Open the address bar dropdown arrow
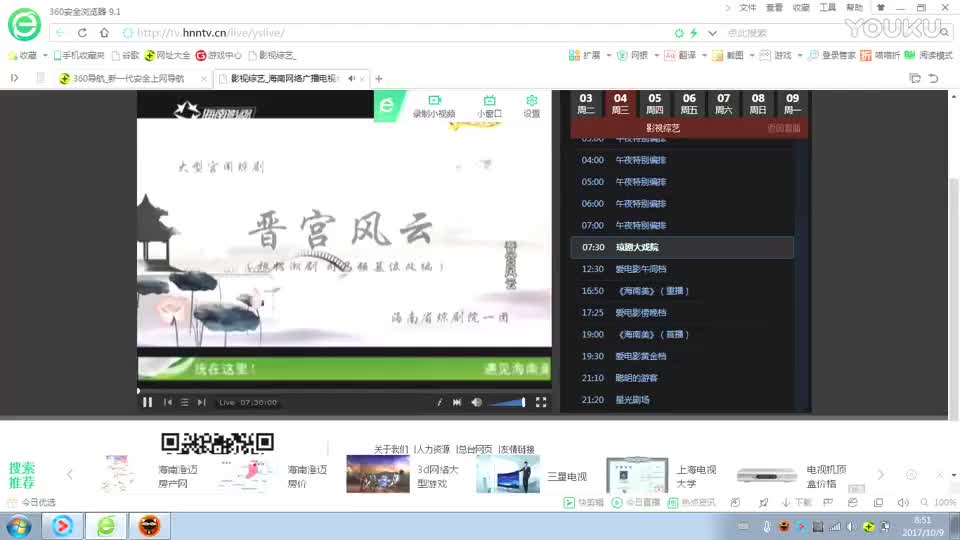 (x=712, y=33)
